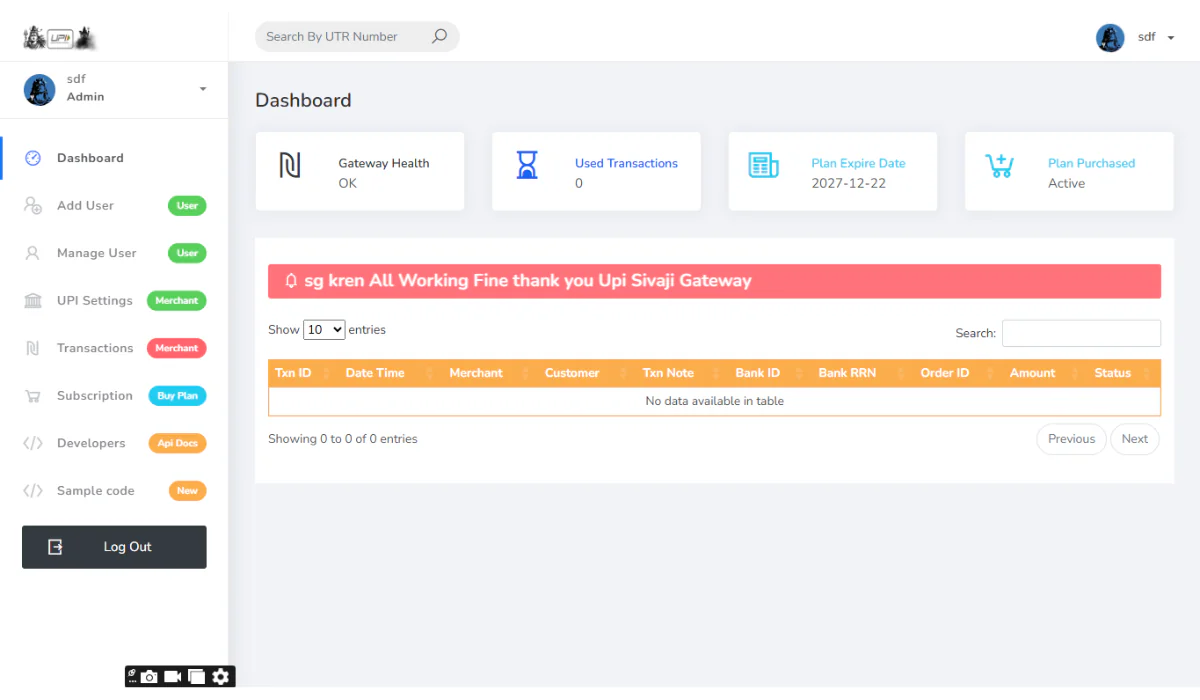The width and height of the screenshot is (1200, 700).
Task: Click the Previous pagination button
Action: (1071, 439)
